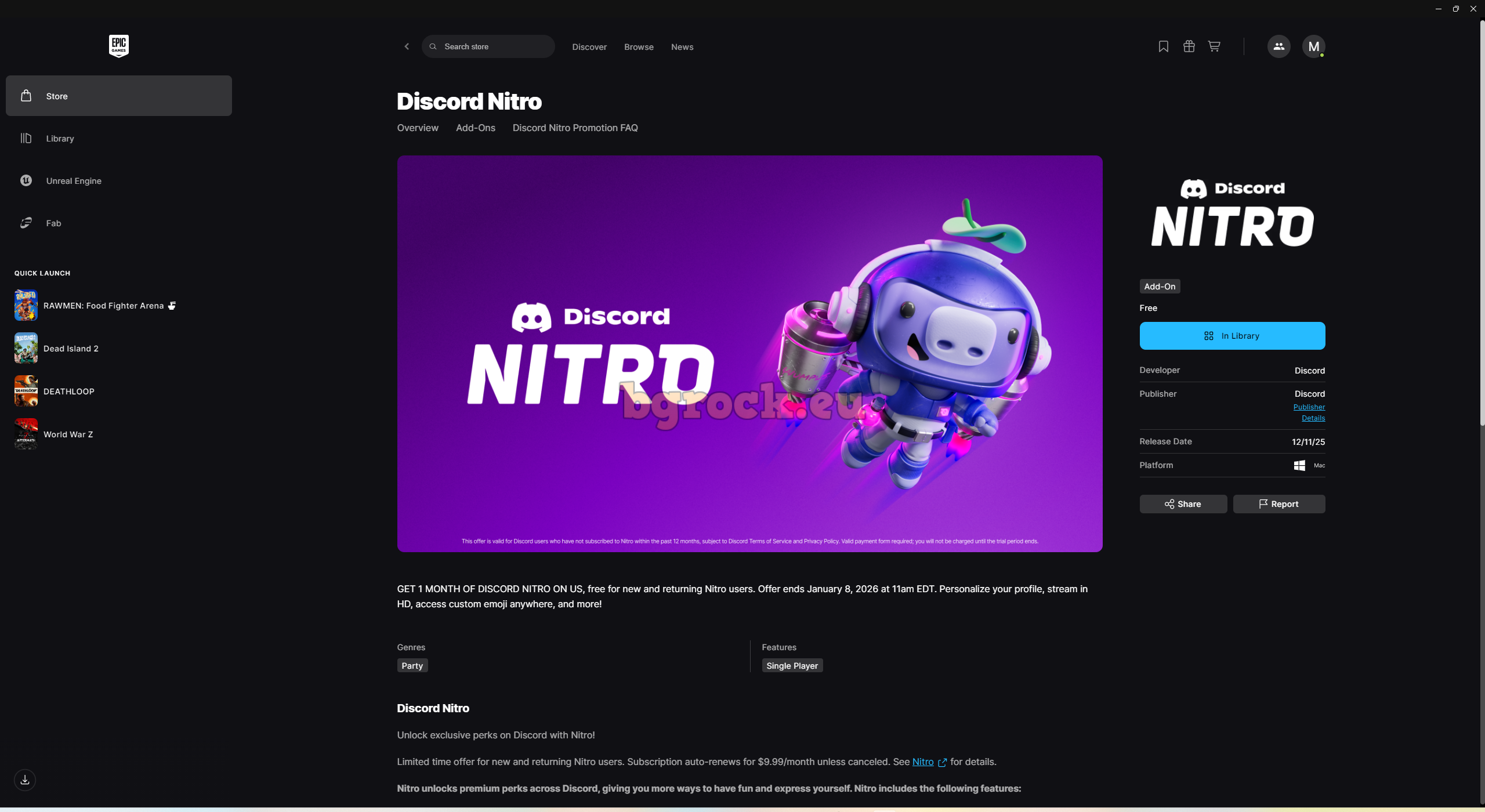This screenshot has height=812, width=1485.
Task: Open the M profile avatar menu
Action: [x=1313, y=46]
